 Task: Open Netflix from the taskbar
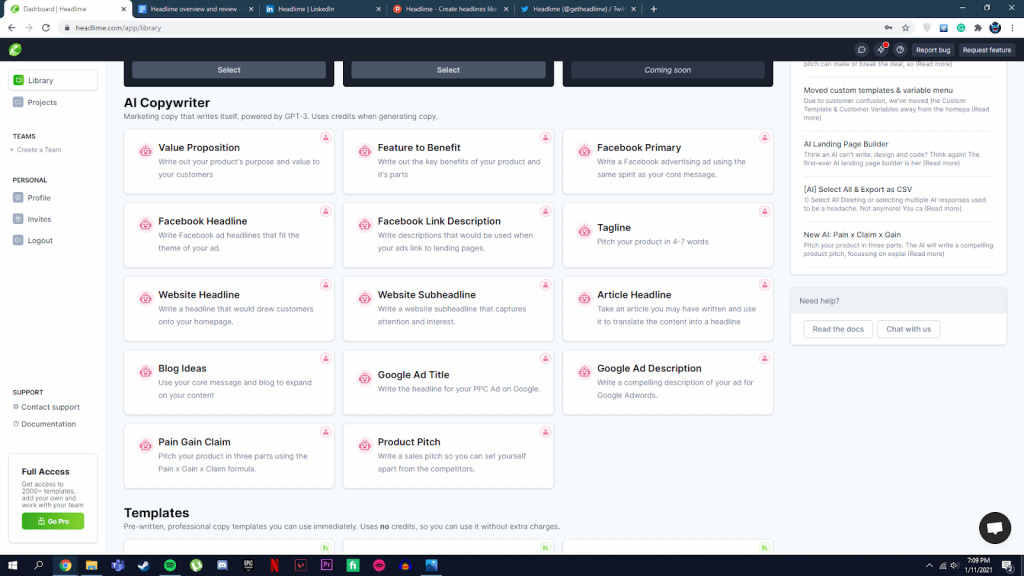pos(274,566)
